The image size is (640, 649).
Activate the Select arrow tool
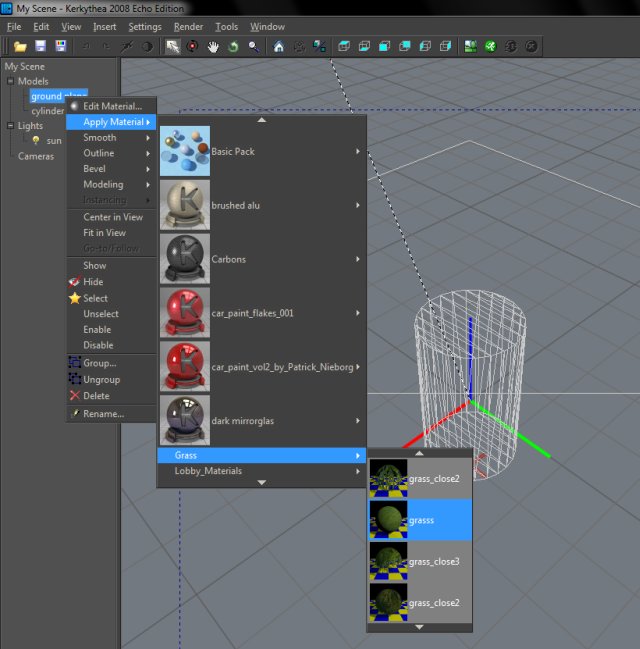coord(173,46)
